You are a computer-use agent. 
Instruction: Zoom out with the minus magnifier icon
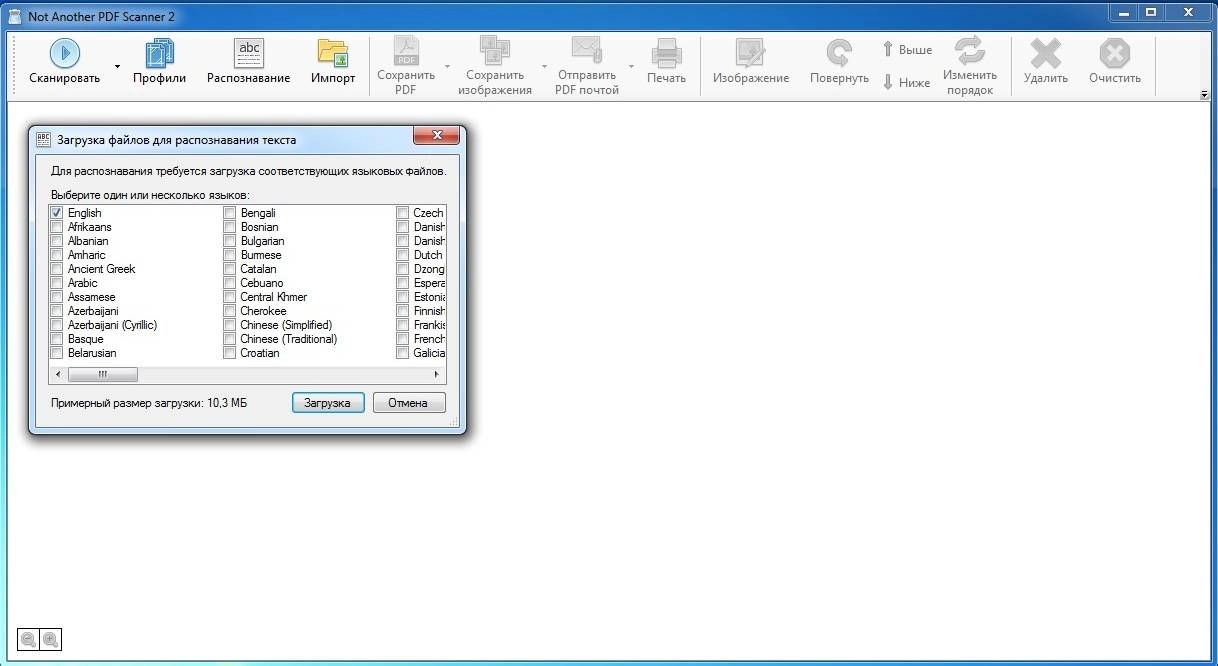(28, 640)
